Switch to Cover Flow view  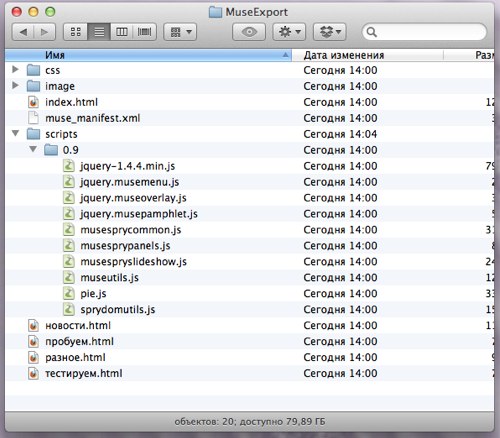pyautogui.click(x=144, y=32)
